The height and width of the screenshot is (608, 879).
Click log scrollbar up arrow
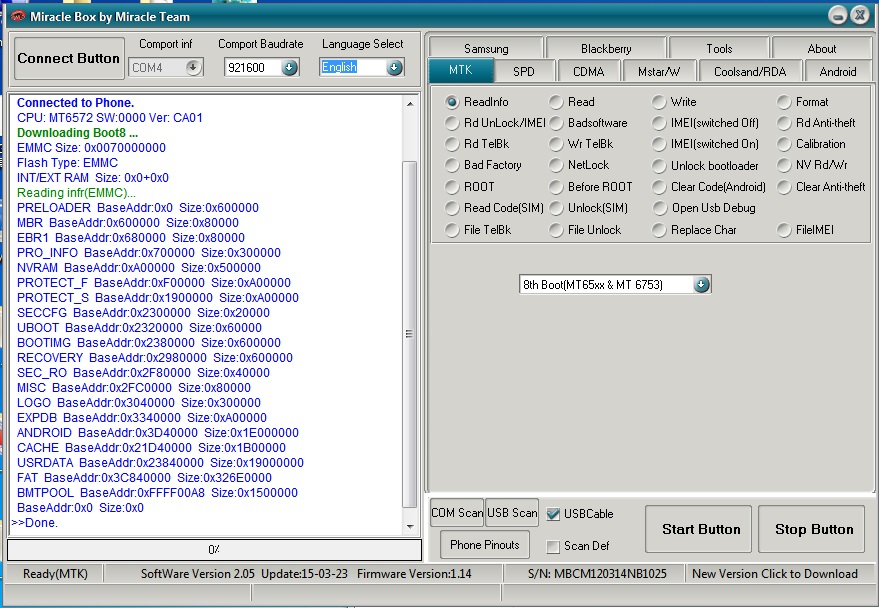[410, 104]
